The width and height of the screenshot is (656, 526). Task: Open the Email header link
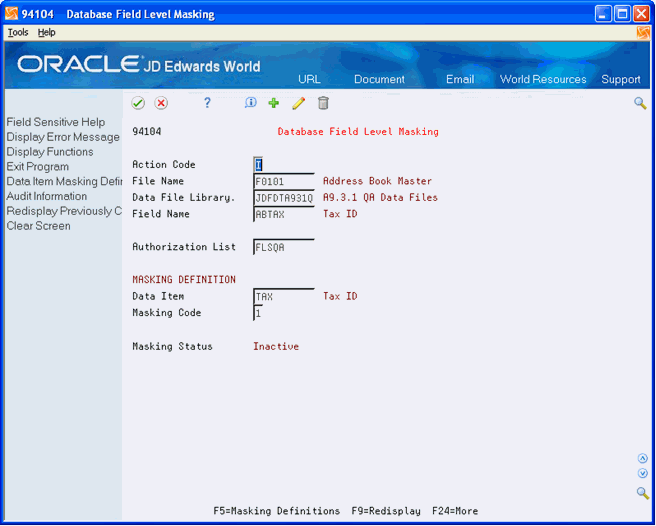click(460, 79)
